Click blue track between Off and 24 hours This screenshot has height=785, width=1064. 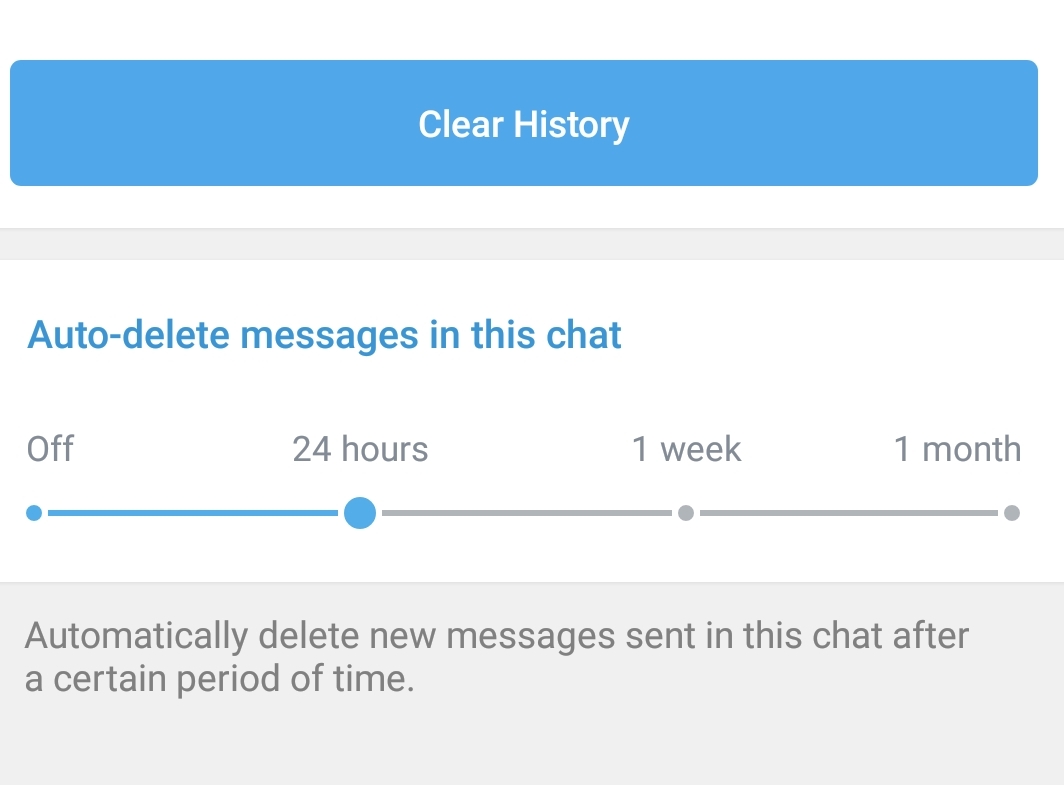click(x=190, y=513)
